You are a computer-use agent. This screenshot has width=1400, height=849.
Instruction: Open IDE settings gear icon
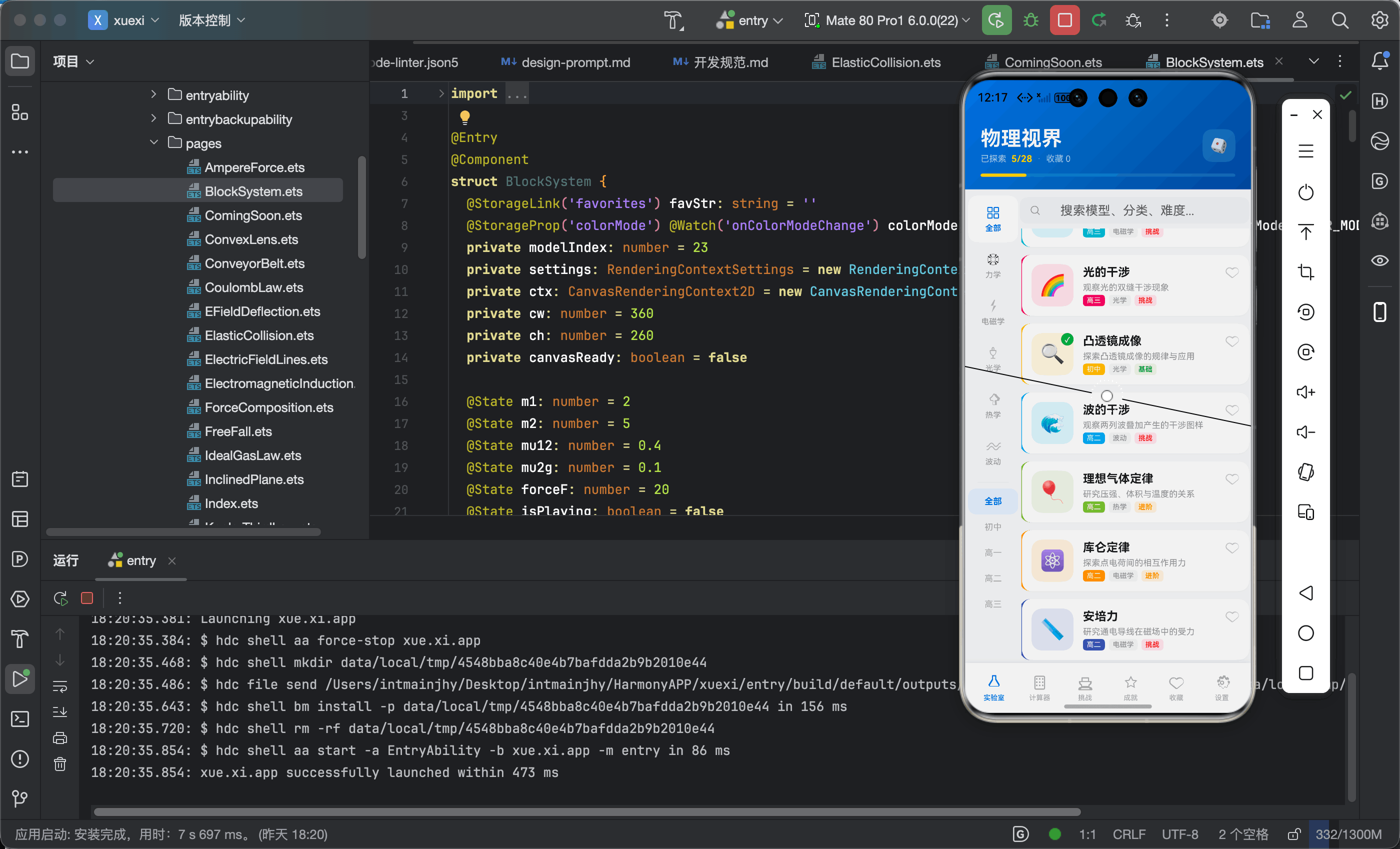pyautogui.click(x=1379, y=20)
